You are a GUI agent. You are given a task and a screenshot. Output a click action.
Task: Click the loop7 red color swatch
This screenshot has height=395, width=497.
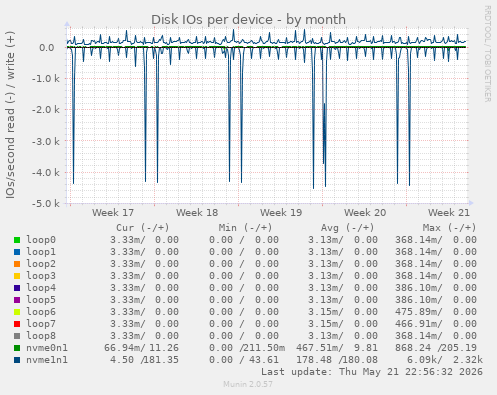coord(17,324)
